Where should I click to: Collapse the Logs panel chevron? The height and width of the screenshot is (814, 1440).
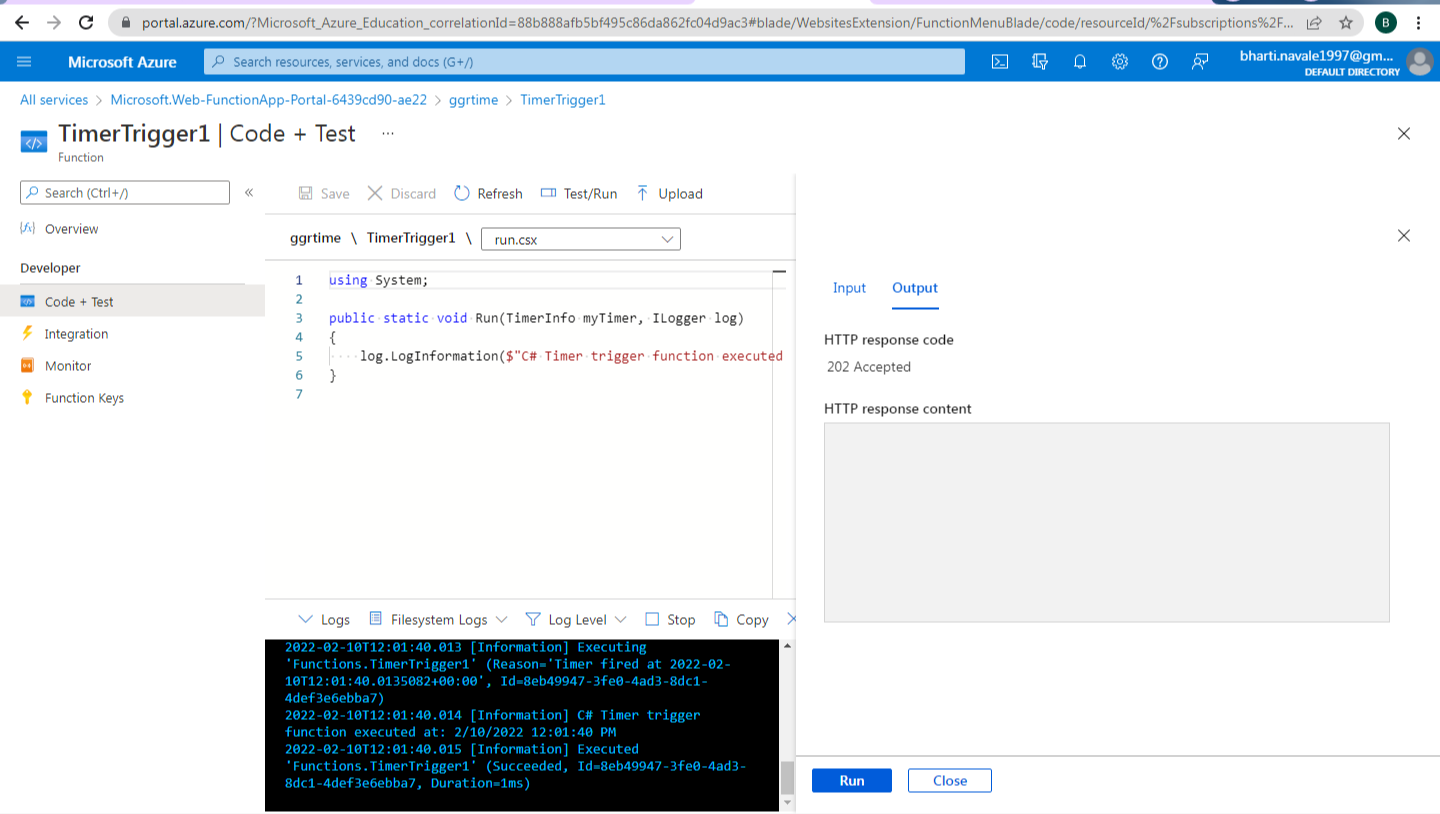click(x=306, y=619)
